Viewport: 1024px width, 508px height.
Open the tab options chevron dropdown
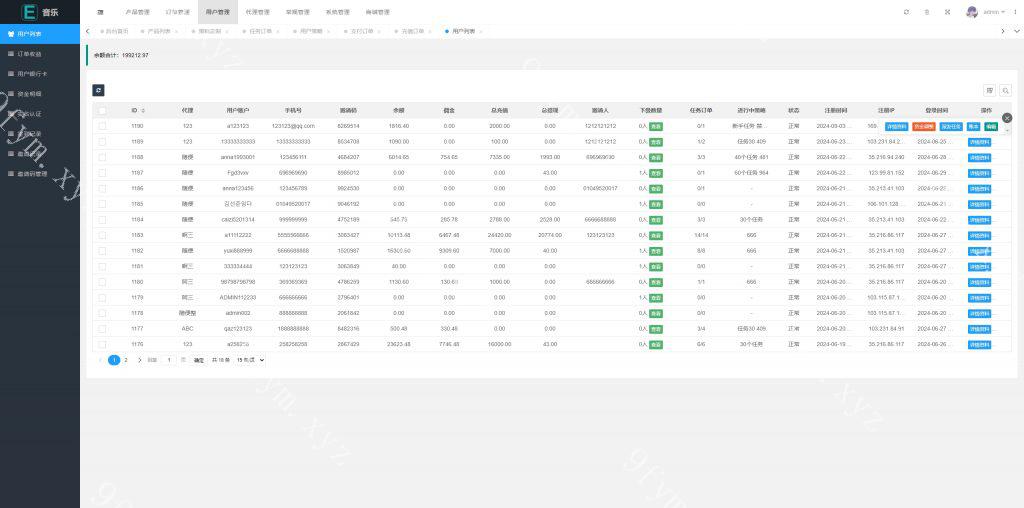click(x=1016, y=31)
